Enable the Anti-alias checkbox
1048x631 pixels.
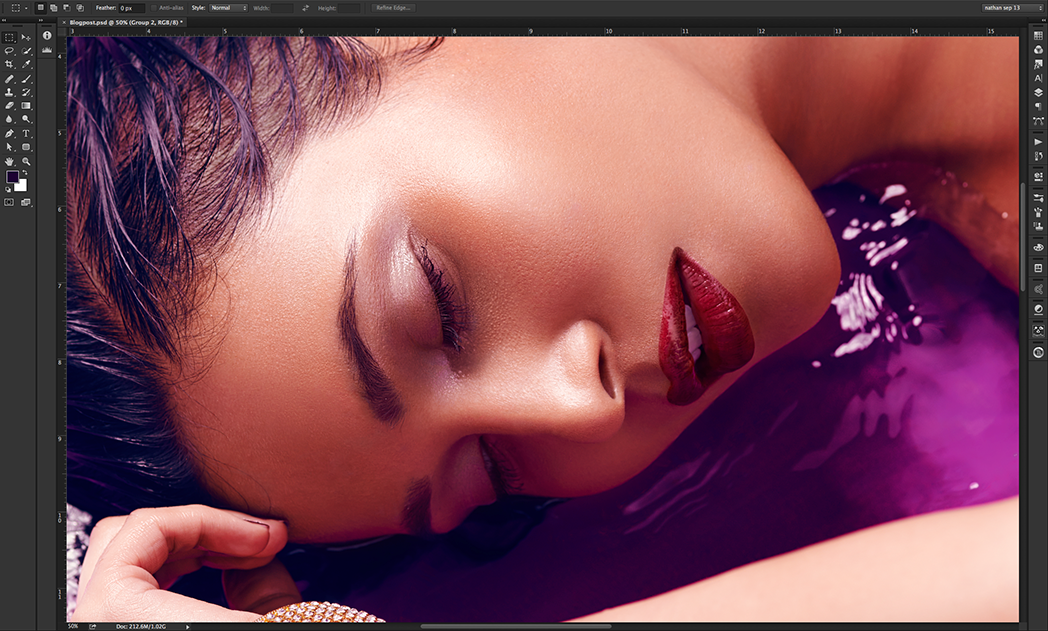pyautogui.click(x=154, y=8)
